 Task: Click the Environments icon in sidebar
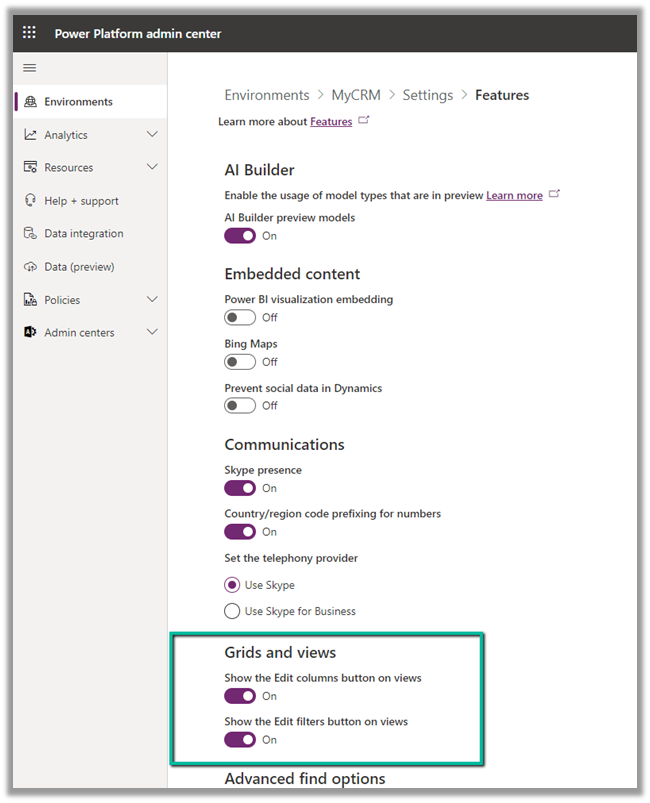pyautogui.click(x=31, y=102)
